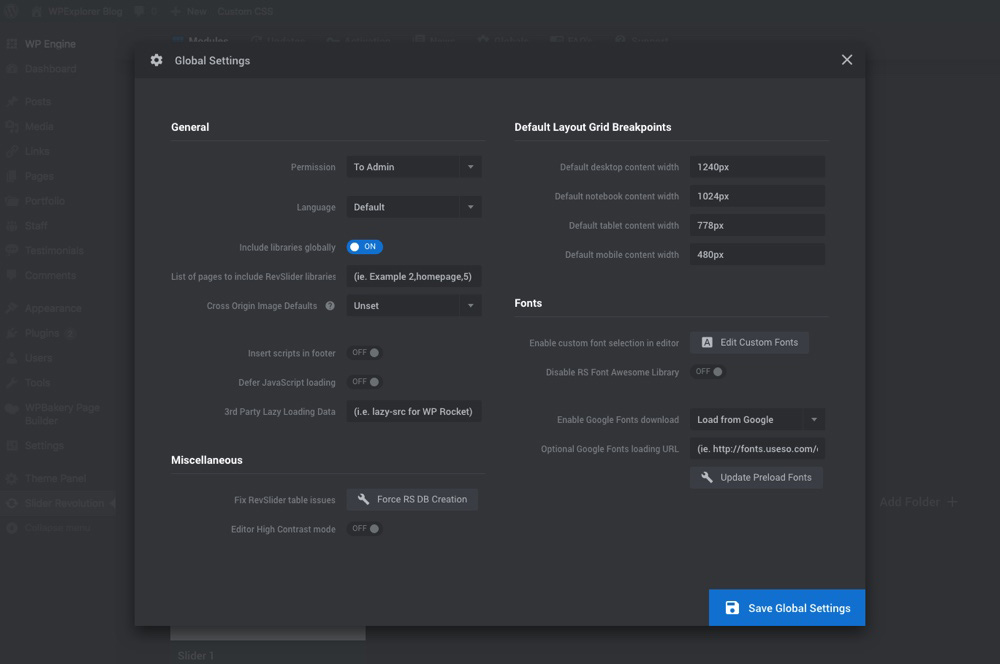Click the Slider Revolution icon in sidebar

pyautogui.click(x=11, y=503)
